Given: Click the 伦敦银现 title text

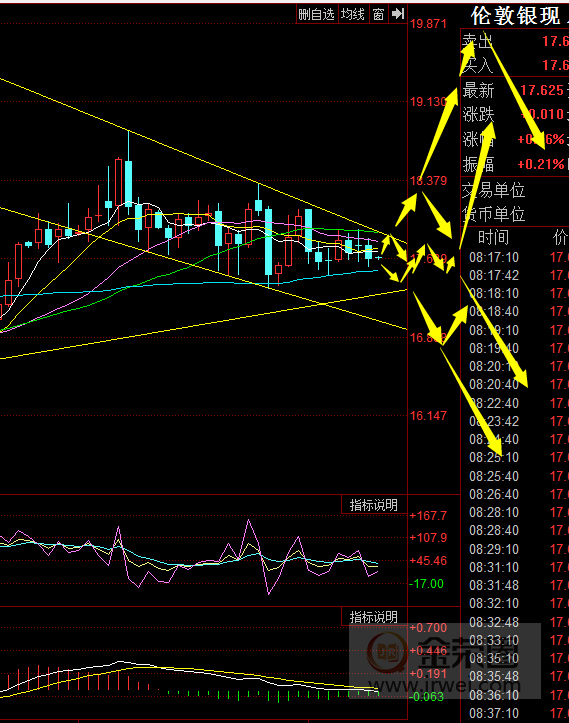Looking at the screenshot, I should pyautogui.click(x=516, y=16).
